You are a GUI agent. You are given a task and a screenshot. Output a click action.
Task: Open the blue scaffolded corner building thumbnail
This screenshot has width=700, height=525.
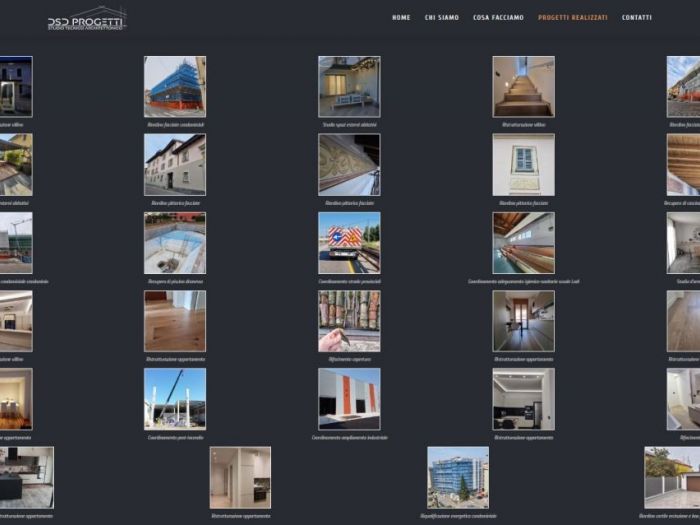(x=175, y=87)
